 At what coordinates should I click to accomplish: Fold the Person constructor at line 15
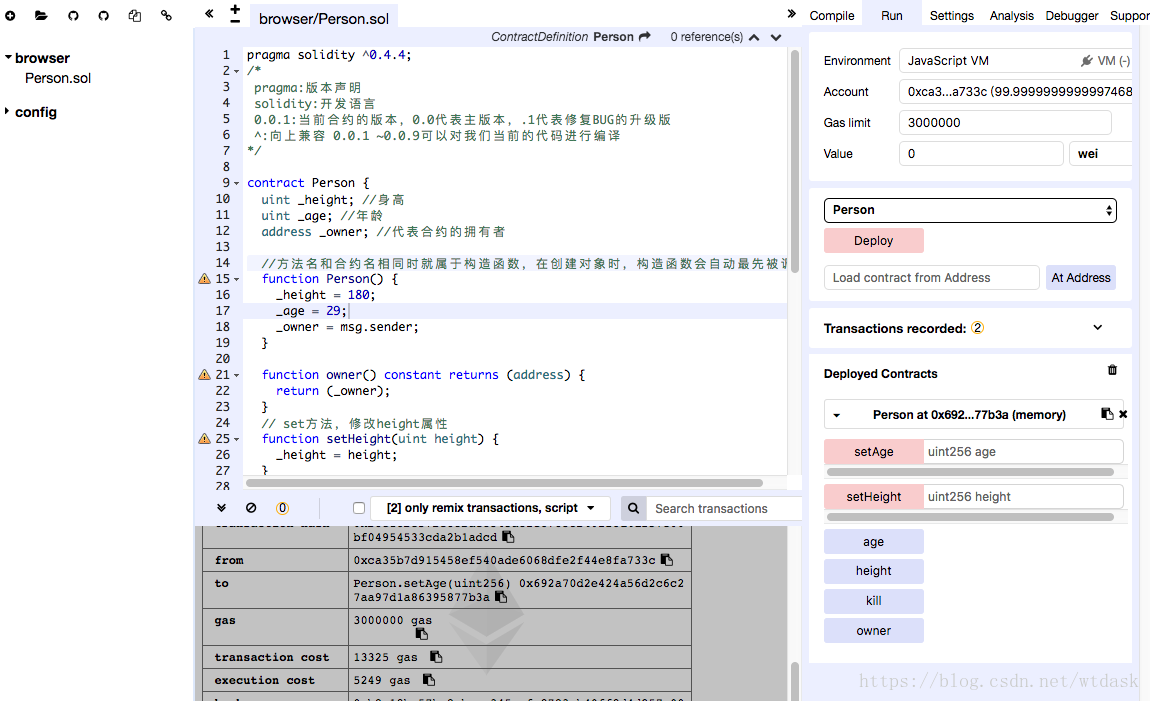pyautogui.click(x=236, y=279)
